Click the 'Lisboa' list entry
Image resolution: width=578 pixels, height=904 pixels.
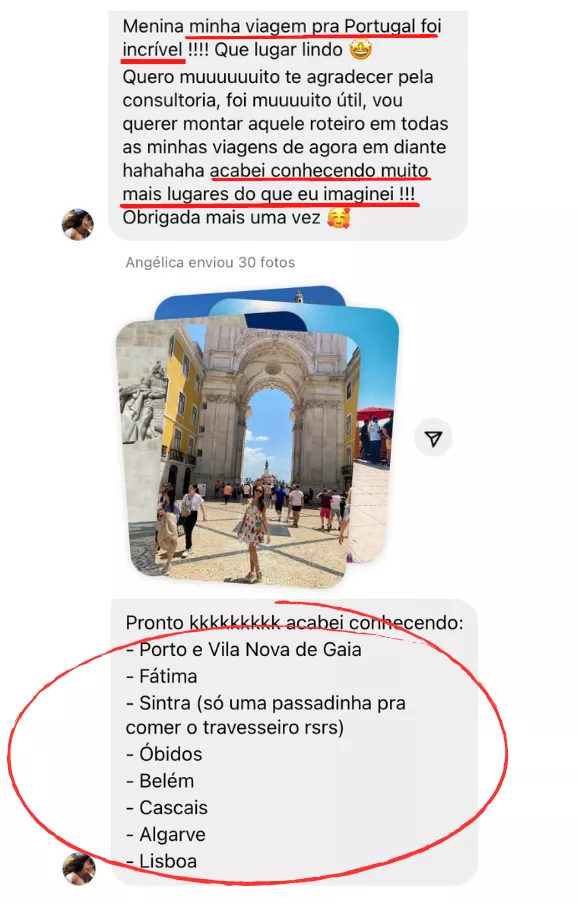click(x=161, y=861)
